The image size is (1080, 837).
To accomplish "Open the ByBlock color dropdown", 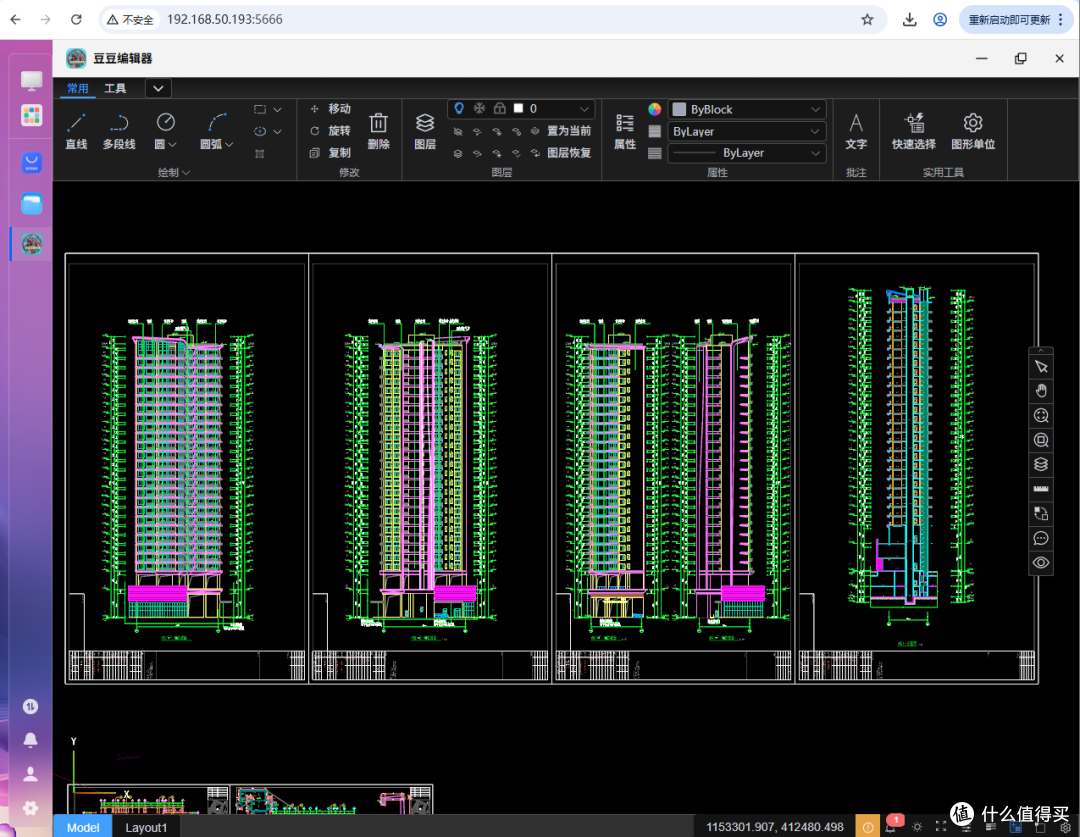I will click(x=747, y=110).
